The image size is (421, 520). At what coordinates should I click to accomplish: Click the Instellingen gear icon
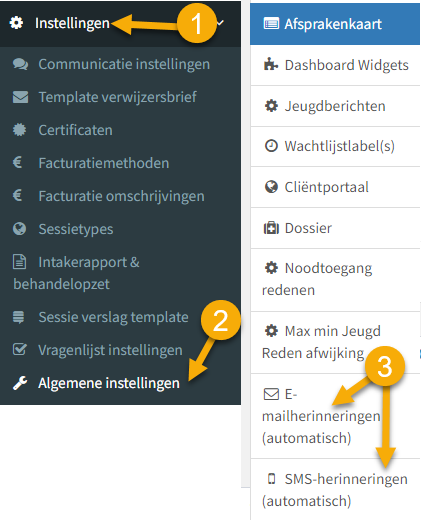click(16, 23)
